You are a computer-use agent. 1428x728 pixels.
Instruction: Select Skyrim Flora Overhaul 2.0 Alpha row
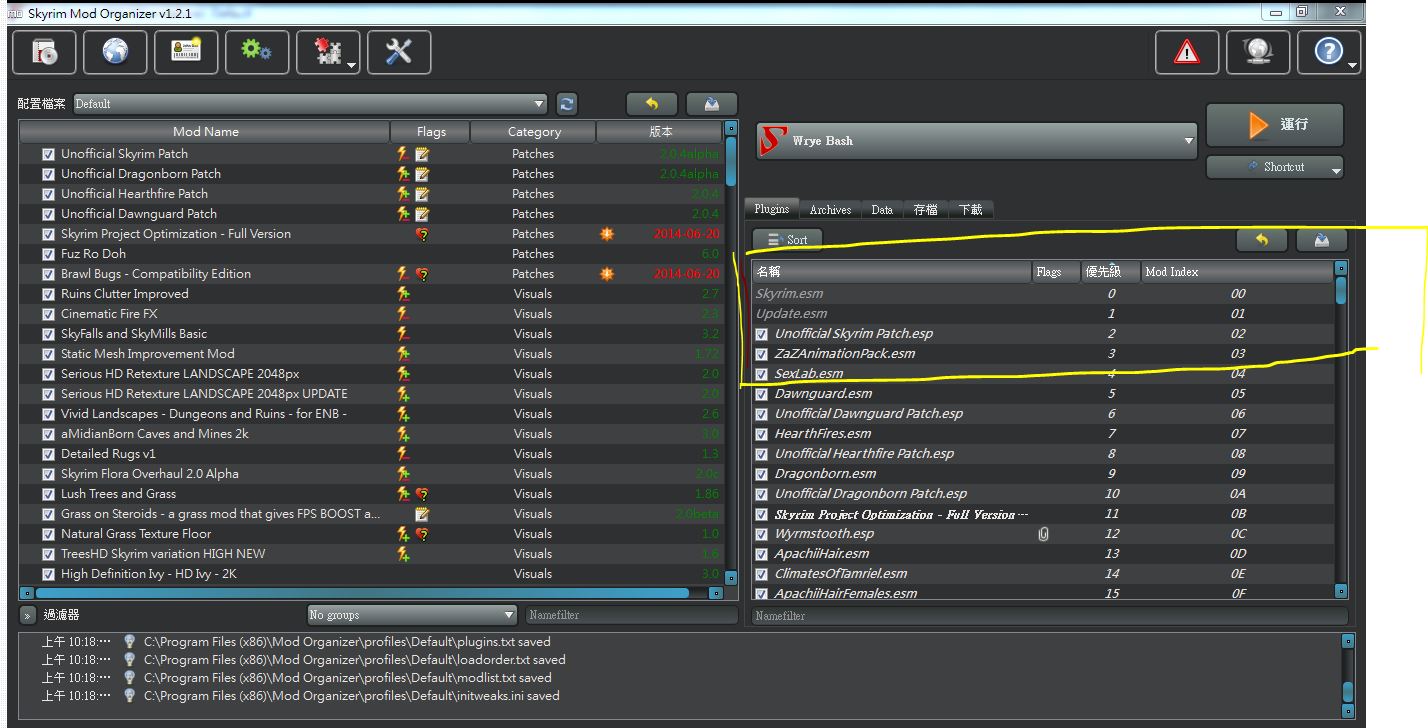pos(370,474)
